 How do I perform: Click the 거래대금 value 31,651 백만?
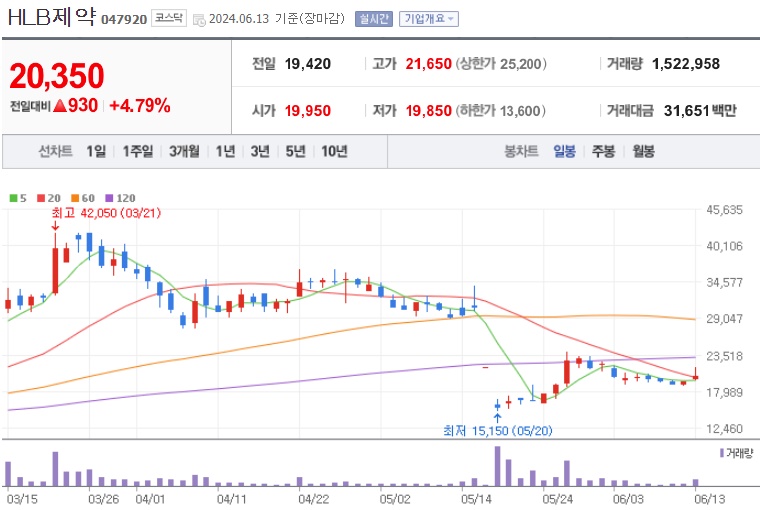click(700, 111)
